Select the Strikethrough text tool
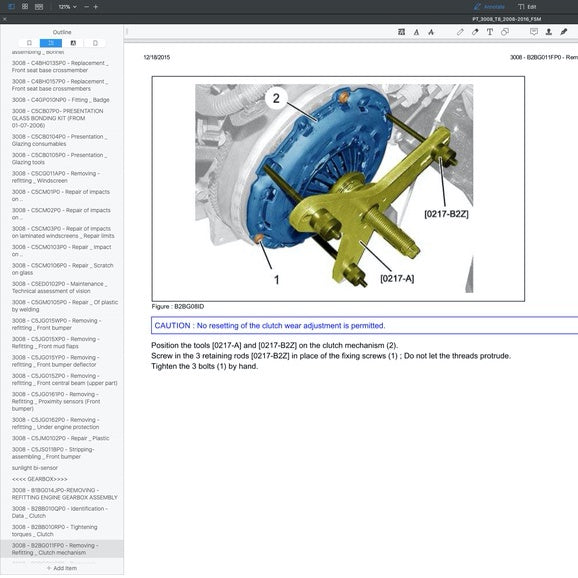This screenshot has height=578, width=578. pyautogui.click(x=431, y=32)
